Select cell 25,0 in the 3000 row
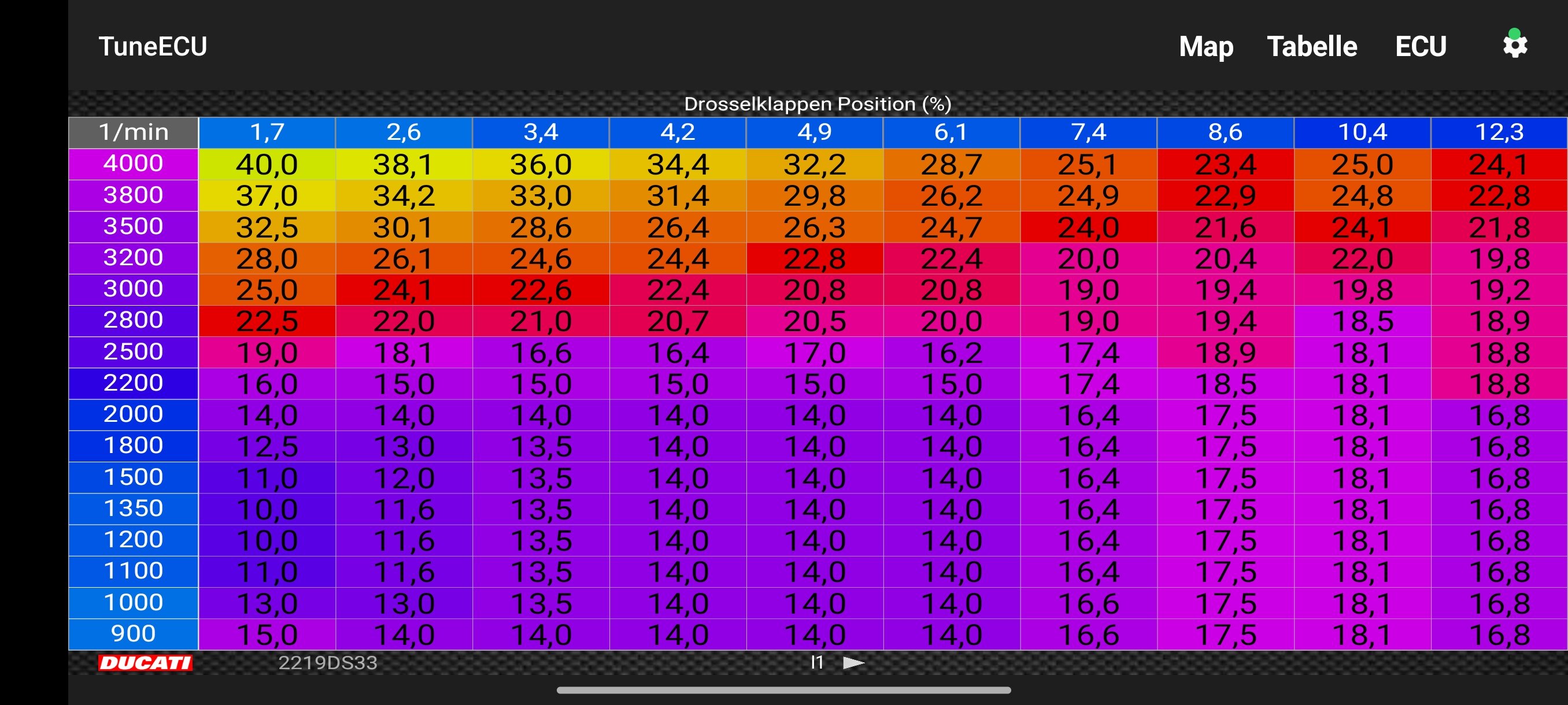Screen dimensions: 1568x705 click(267, 290)
